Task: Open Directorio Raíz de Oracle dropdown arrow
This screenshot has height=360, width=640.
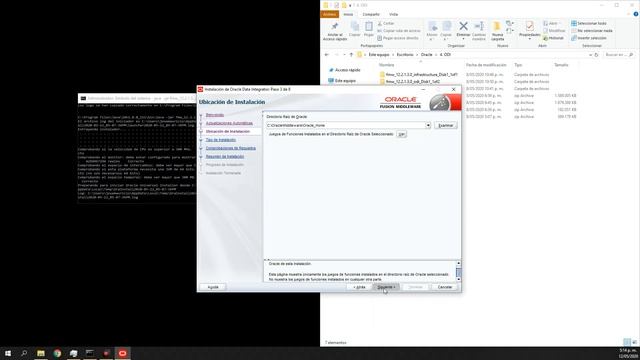Action: 428,125
